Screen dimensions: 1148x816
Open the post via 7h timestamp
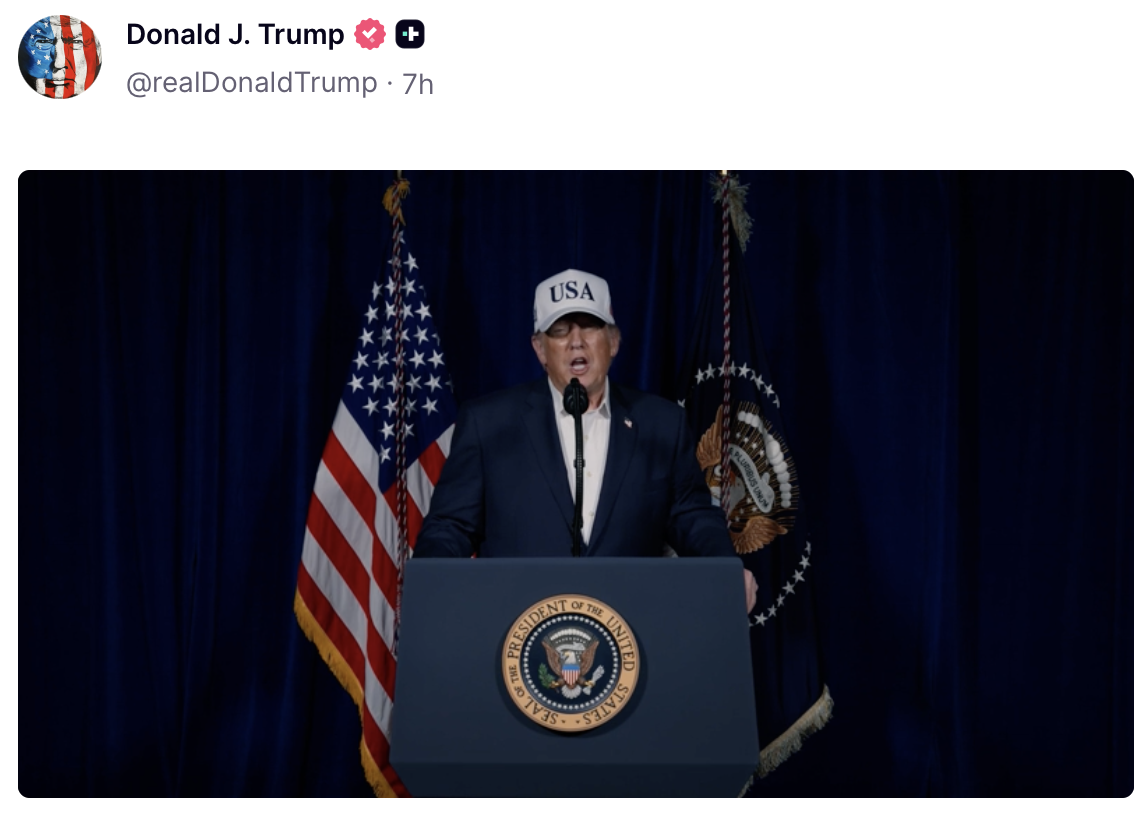click(x=418, y=84)
